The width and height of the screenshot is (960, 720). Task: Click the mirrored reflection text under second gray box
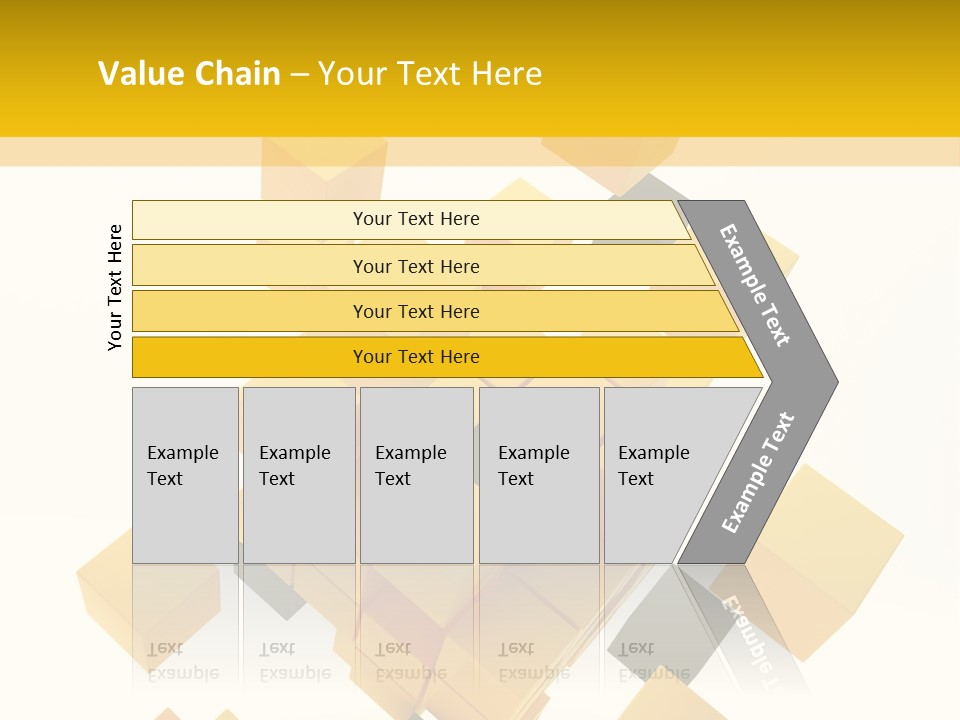pyautogui.click(x=294, y=661)
